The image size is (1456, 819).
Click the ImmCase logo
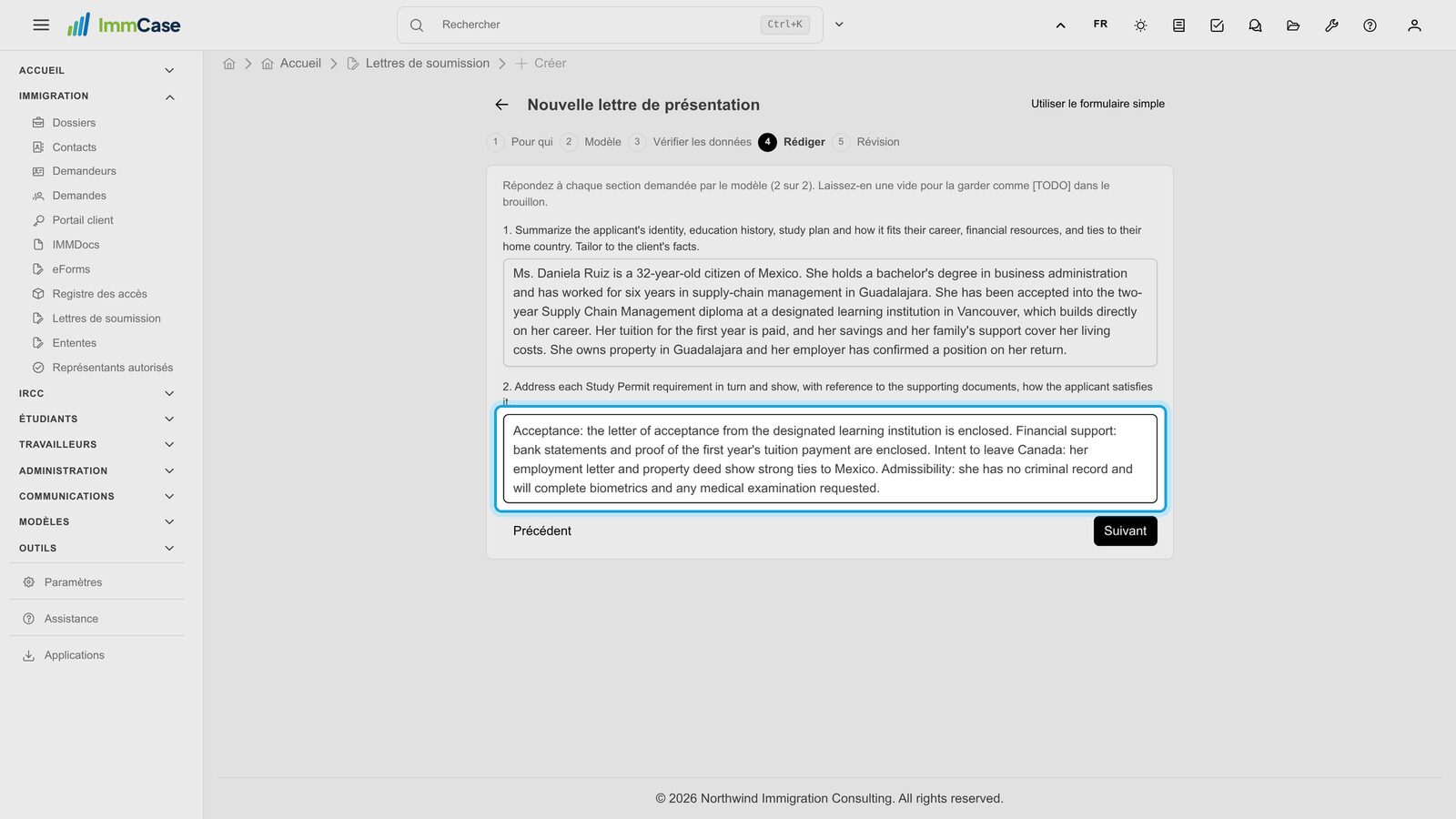click(124, 25)
